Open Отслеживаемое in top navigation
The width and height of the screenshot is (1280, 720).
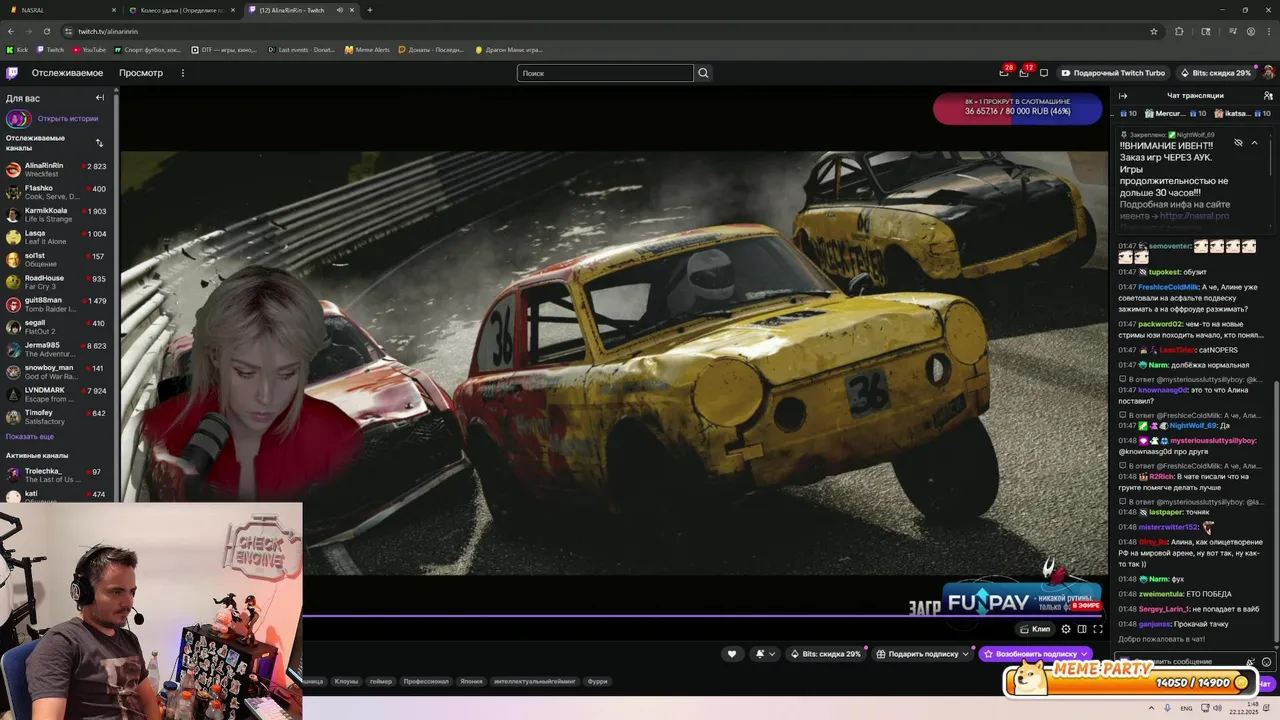pos(67,73)
